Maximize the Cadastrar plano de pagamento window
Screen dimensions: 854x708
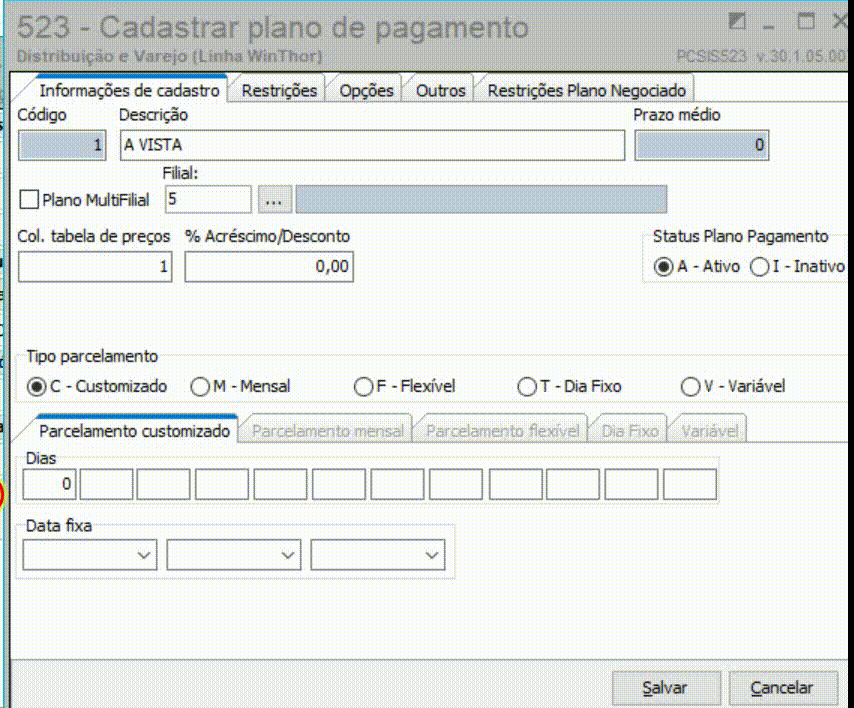806,22
